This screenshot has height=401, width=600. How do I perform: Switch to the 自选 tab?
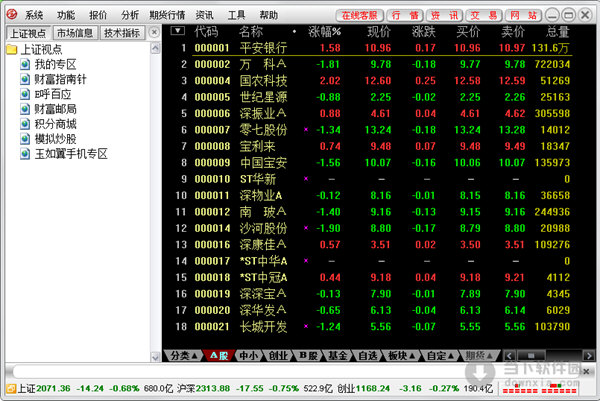click(x=367, y=356)
